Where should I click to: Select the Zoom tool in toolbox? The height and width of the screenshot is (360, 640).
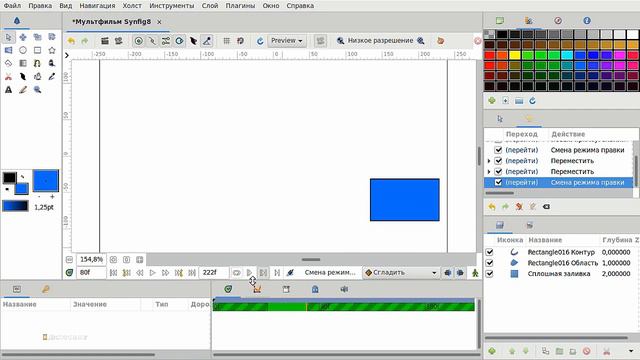point(37,89)
